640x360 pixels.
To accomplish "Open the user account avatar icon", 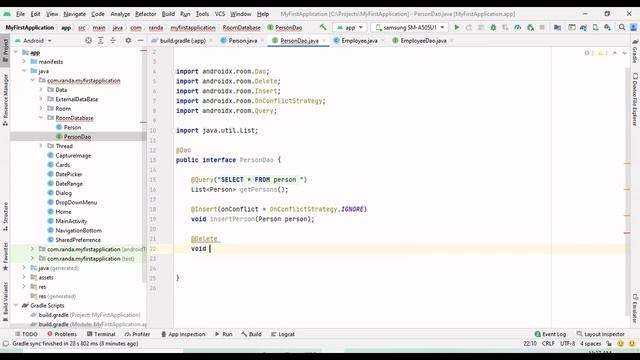I will [633, 27].
